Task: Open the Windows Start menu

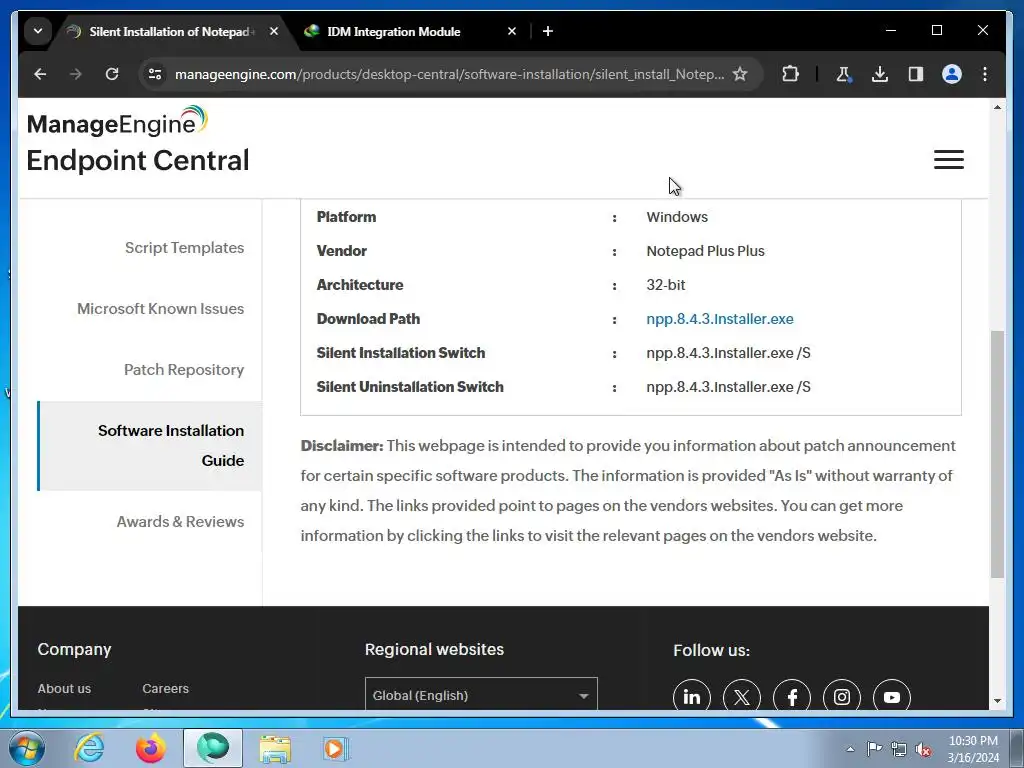Action: coord(26,748)
